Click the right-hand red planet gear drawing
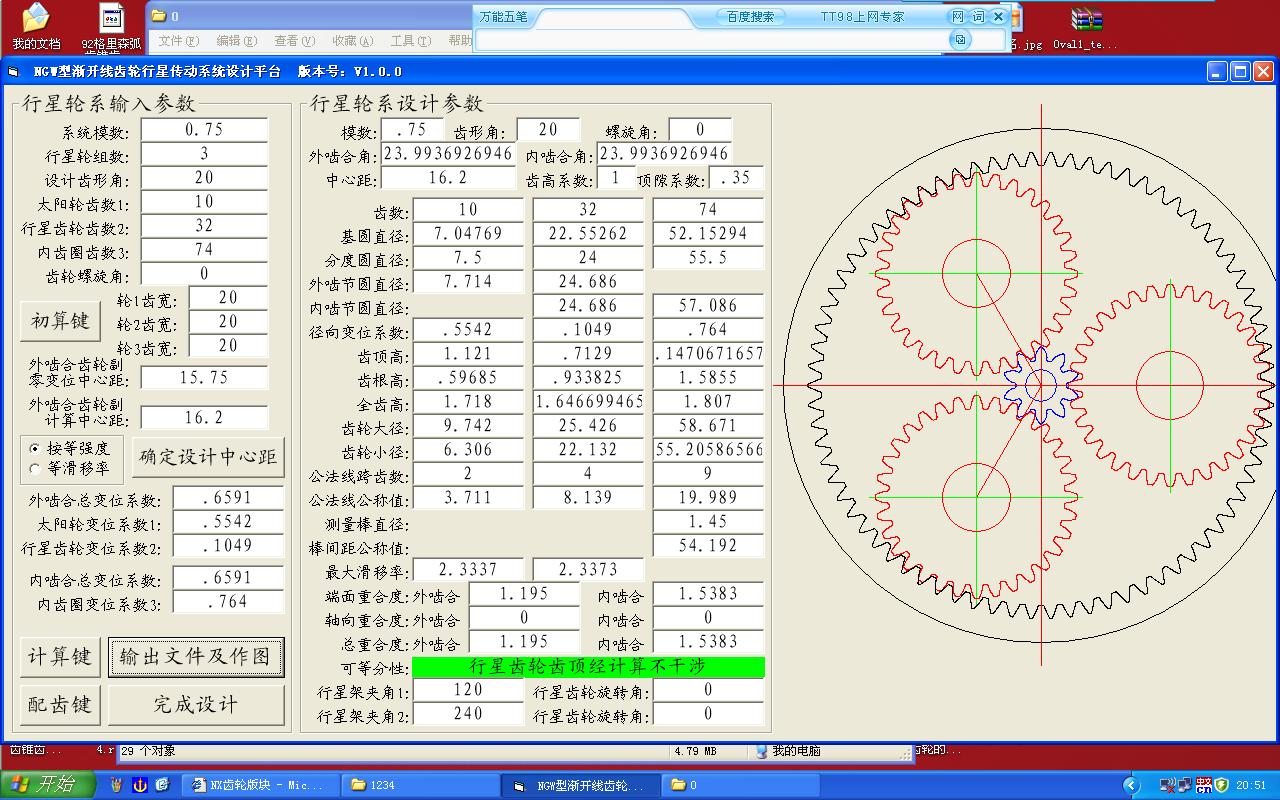The image size is (1280, 800). (1169, 384)
